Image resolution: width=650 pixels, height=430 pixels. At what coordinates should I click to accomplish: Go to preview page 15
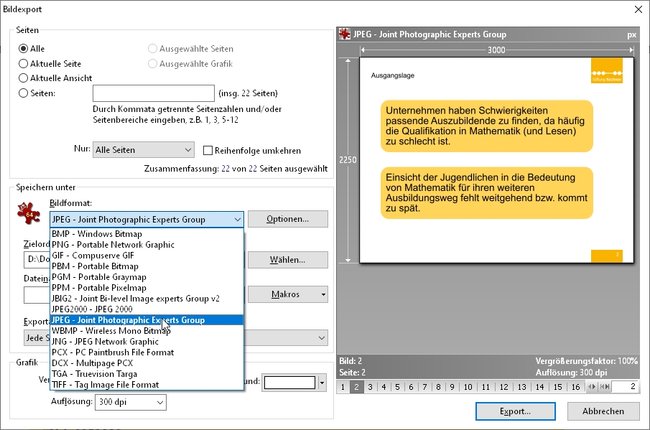(558, 387)
